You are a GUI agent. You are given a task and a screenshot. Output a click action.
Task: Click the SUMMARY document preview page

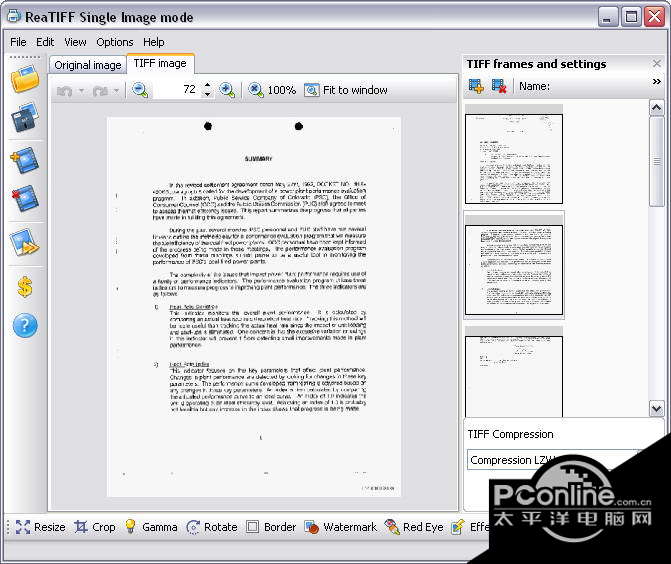(x=254, y=307)
